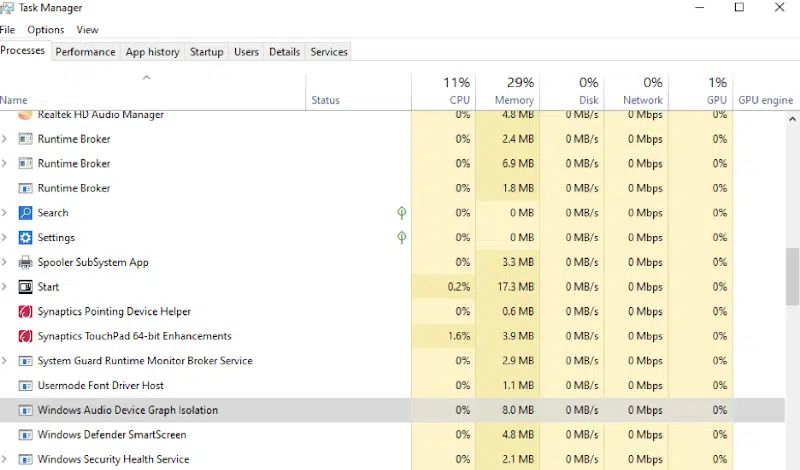Click the Synaptics TouchPad 64-bit Enhancements icon
Viewport: 800px width, 470px height.
[x=25, y=336]
